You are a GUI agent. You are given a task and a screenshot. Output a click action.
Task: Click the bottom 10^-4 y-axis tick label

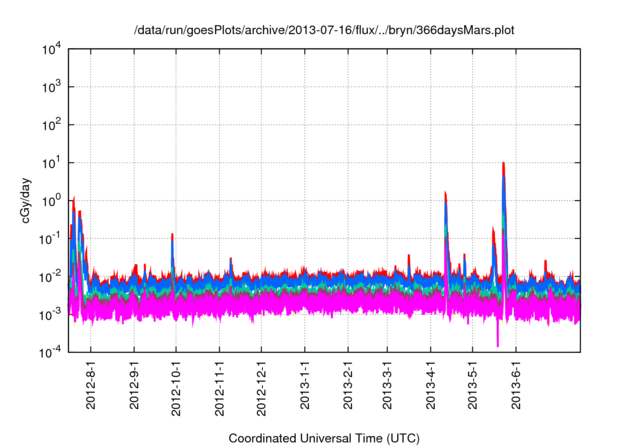pyautogui.click(x=52, y=352)
